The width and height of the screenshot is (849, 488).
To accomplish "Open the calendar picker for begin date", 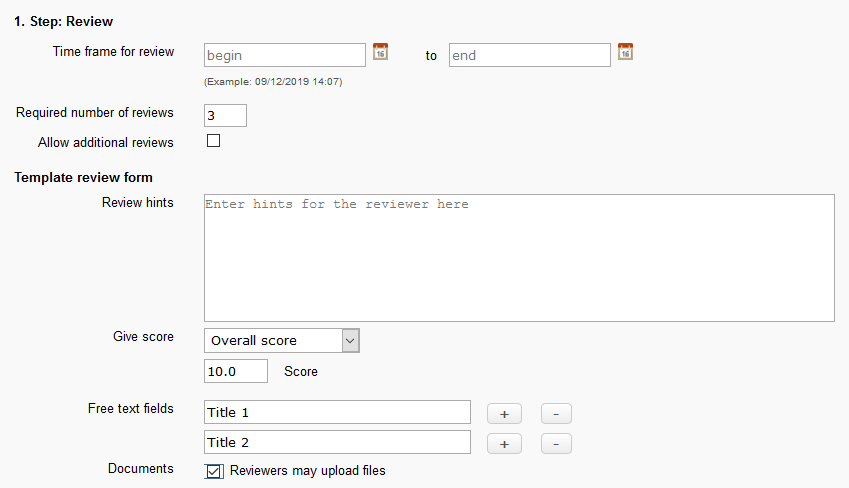I will [x=380, y=52].
